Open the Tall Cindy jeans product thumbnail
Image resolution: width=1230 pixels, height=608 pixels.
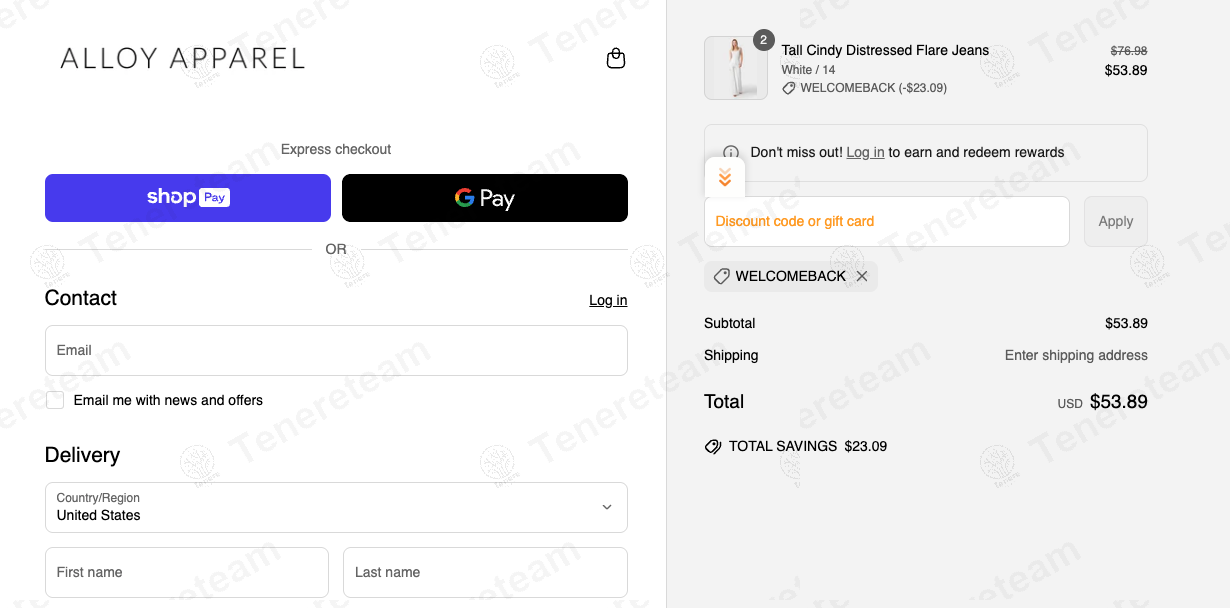pyautogui.click(x=736, y=68)
